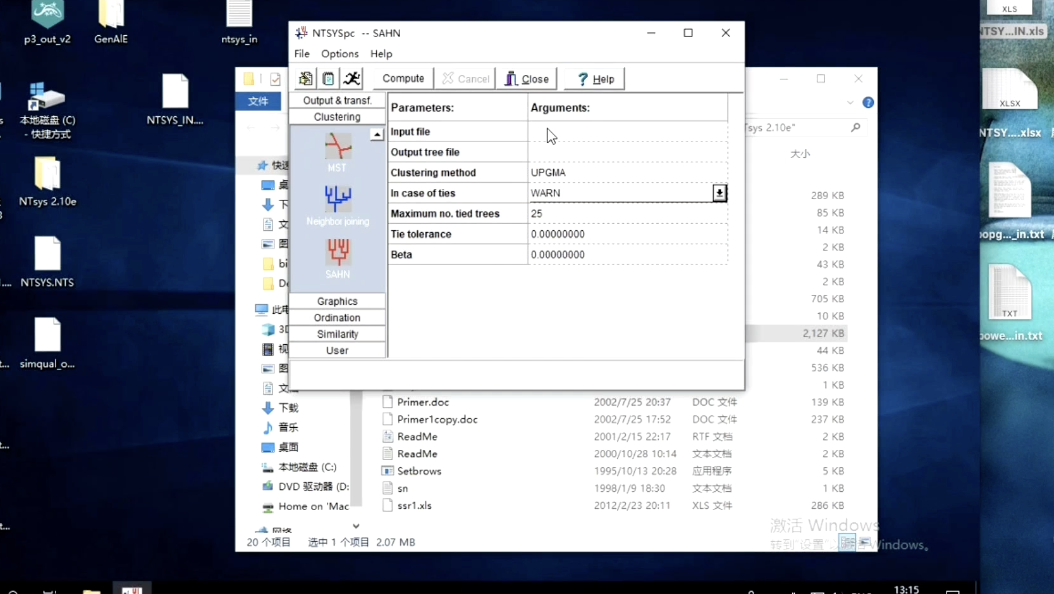Click the first NTSYSpc toolbar icon
The image size is (1054, 594).
[306, 79]
